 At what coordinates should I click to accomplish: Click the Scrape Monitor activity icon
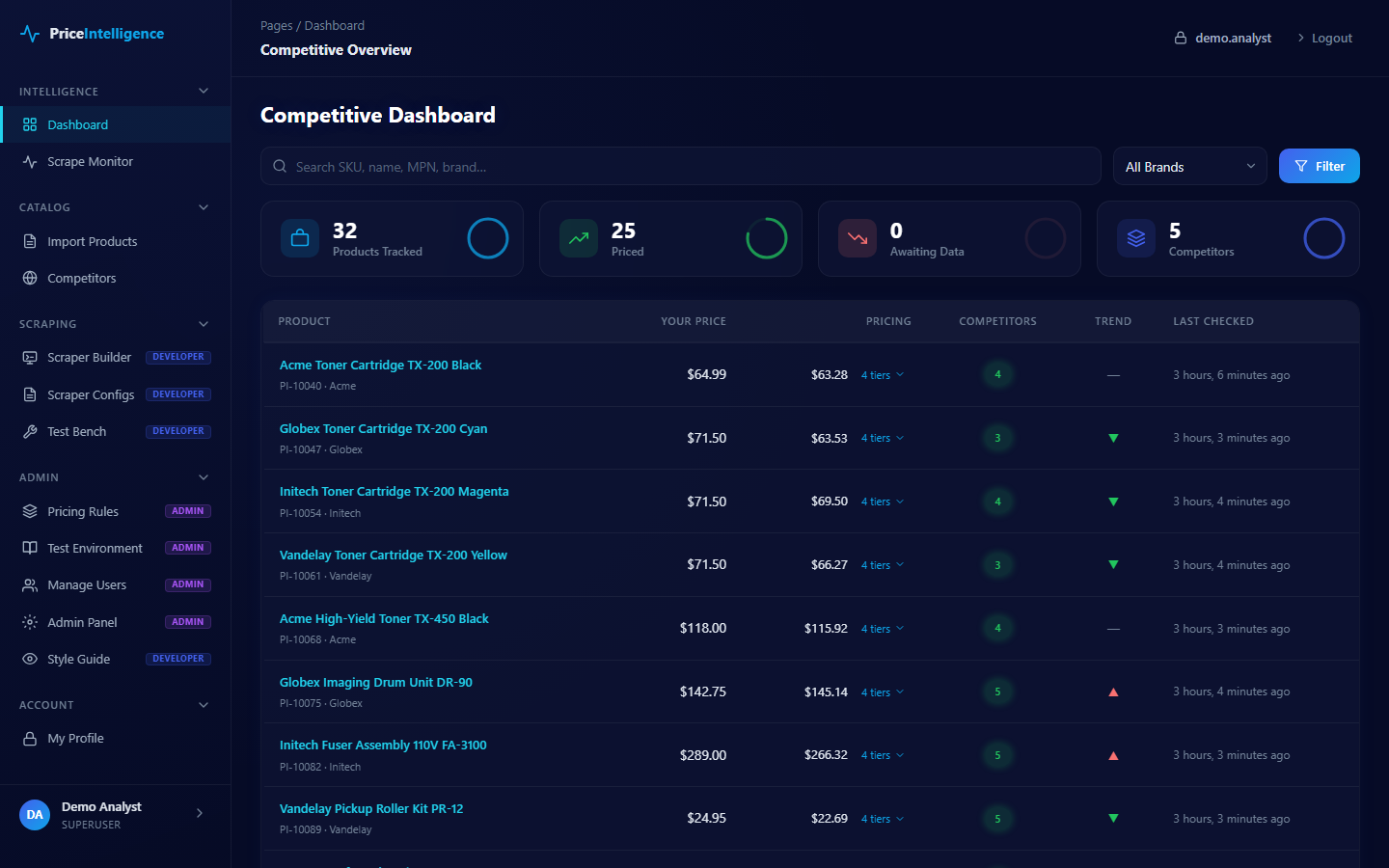[30, 162]
